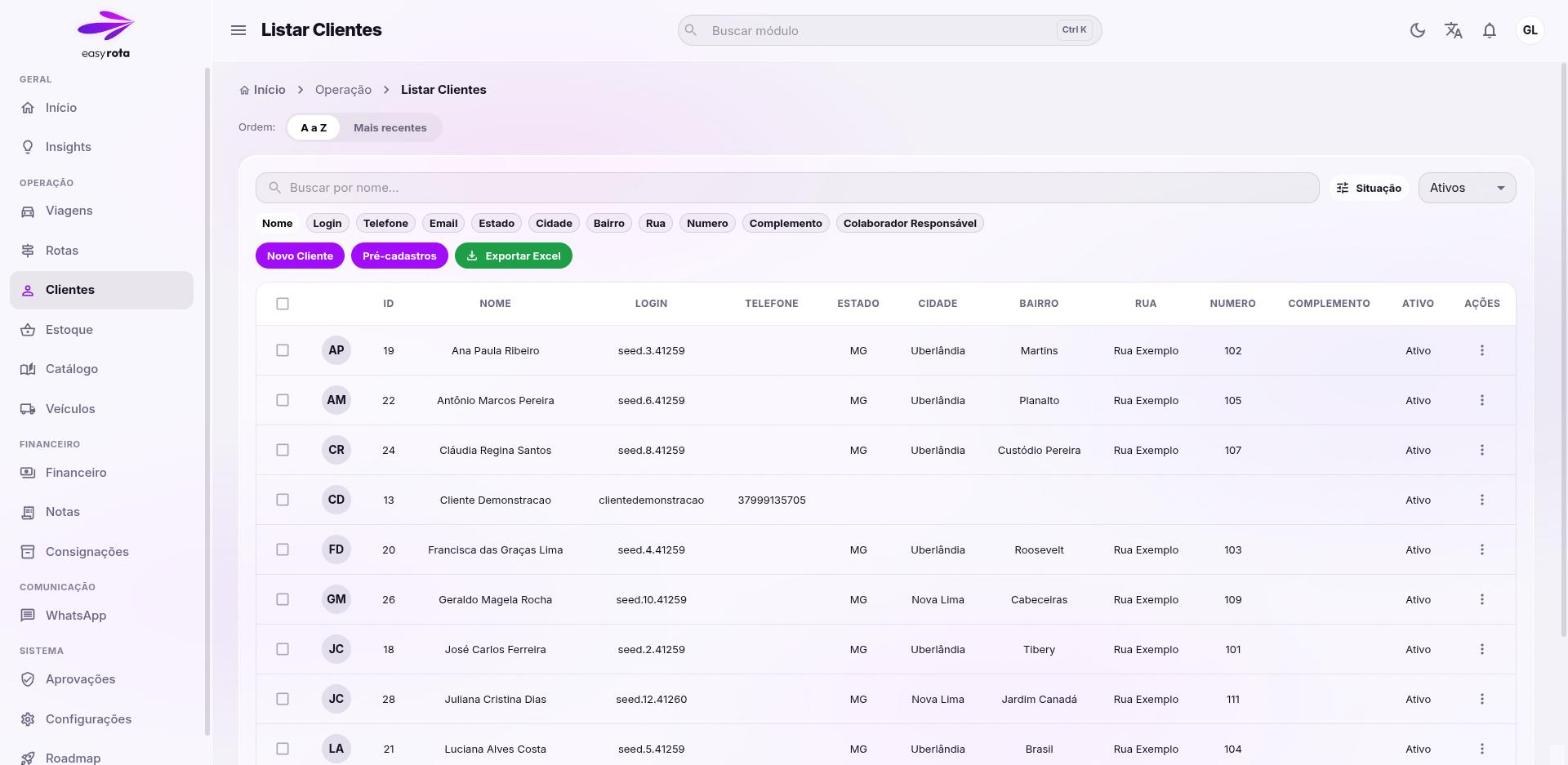
Task: Go to Início breadcrumb link
Action: pyautogui.click(x=262, y=90)
